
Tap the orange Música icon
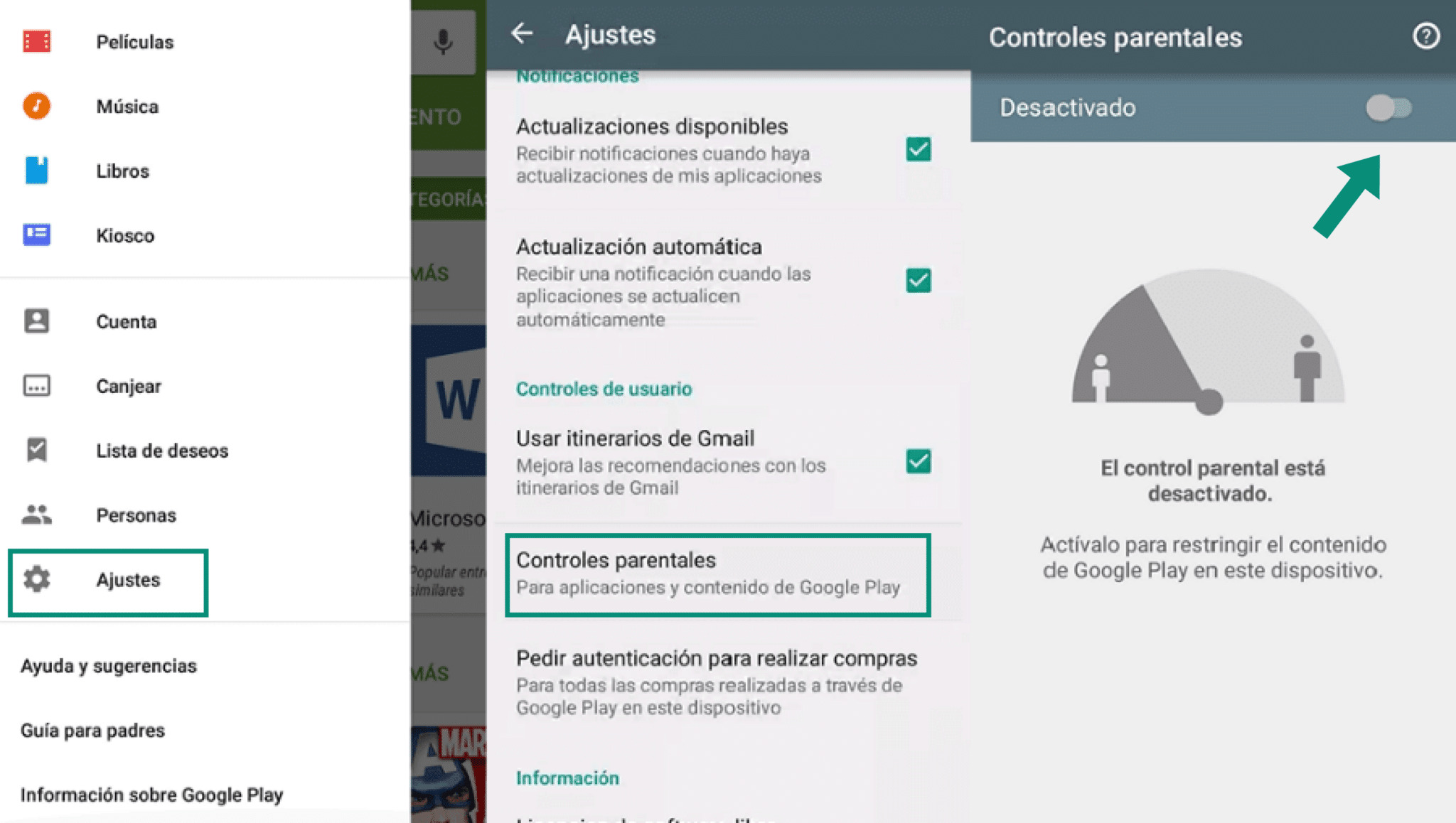36,106
